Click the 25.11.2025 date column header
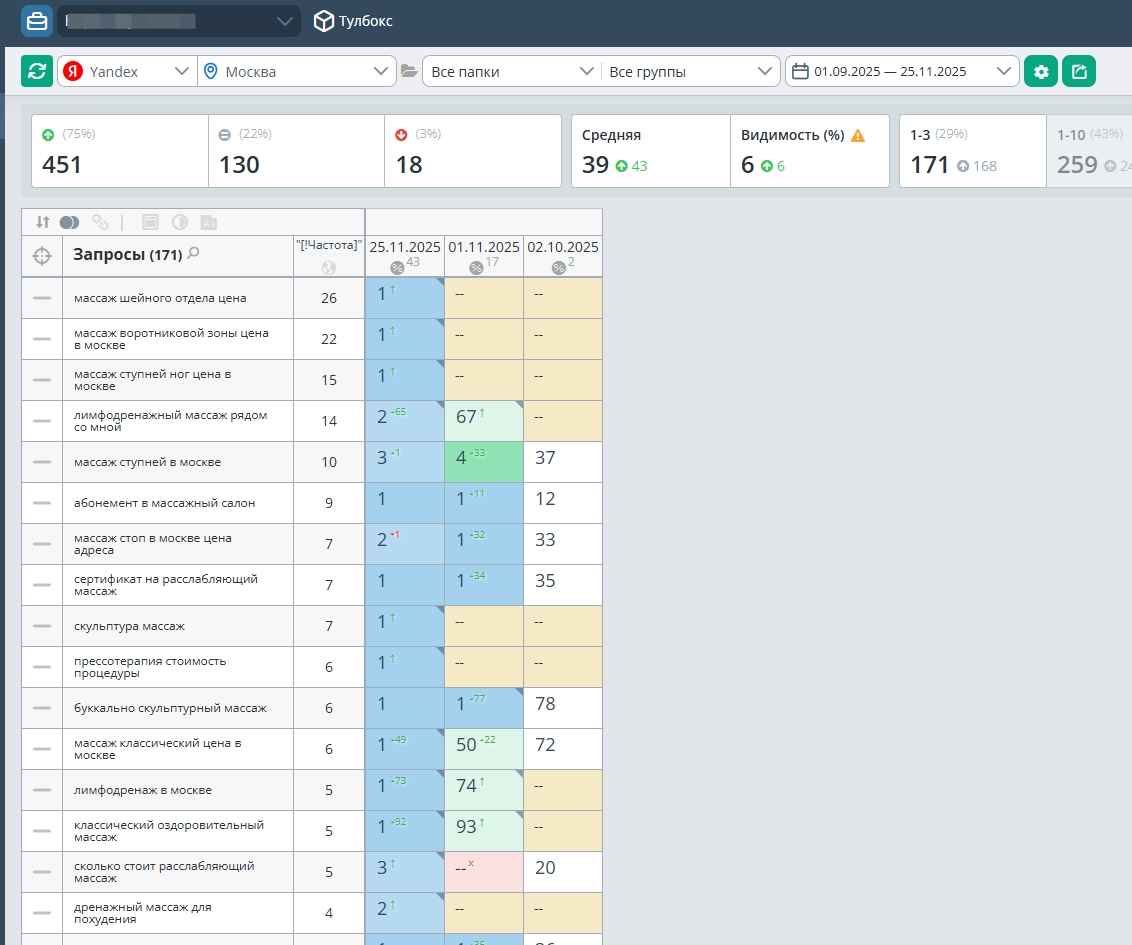 (x=404, y=256)
